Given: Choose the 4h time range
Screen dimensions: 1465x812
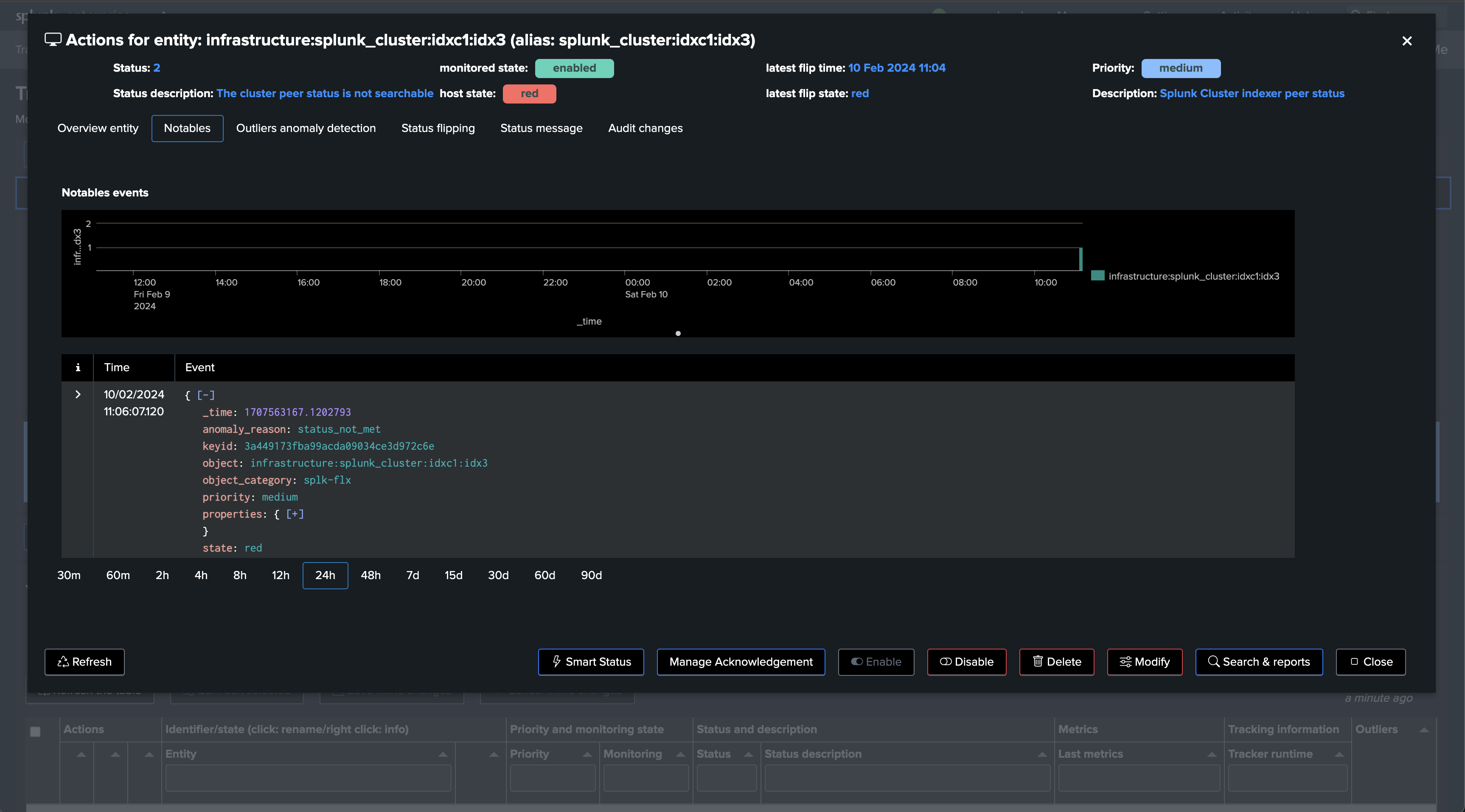Looking at the screenshot, I should pyautogui.click(x=201, y=575).
